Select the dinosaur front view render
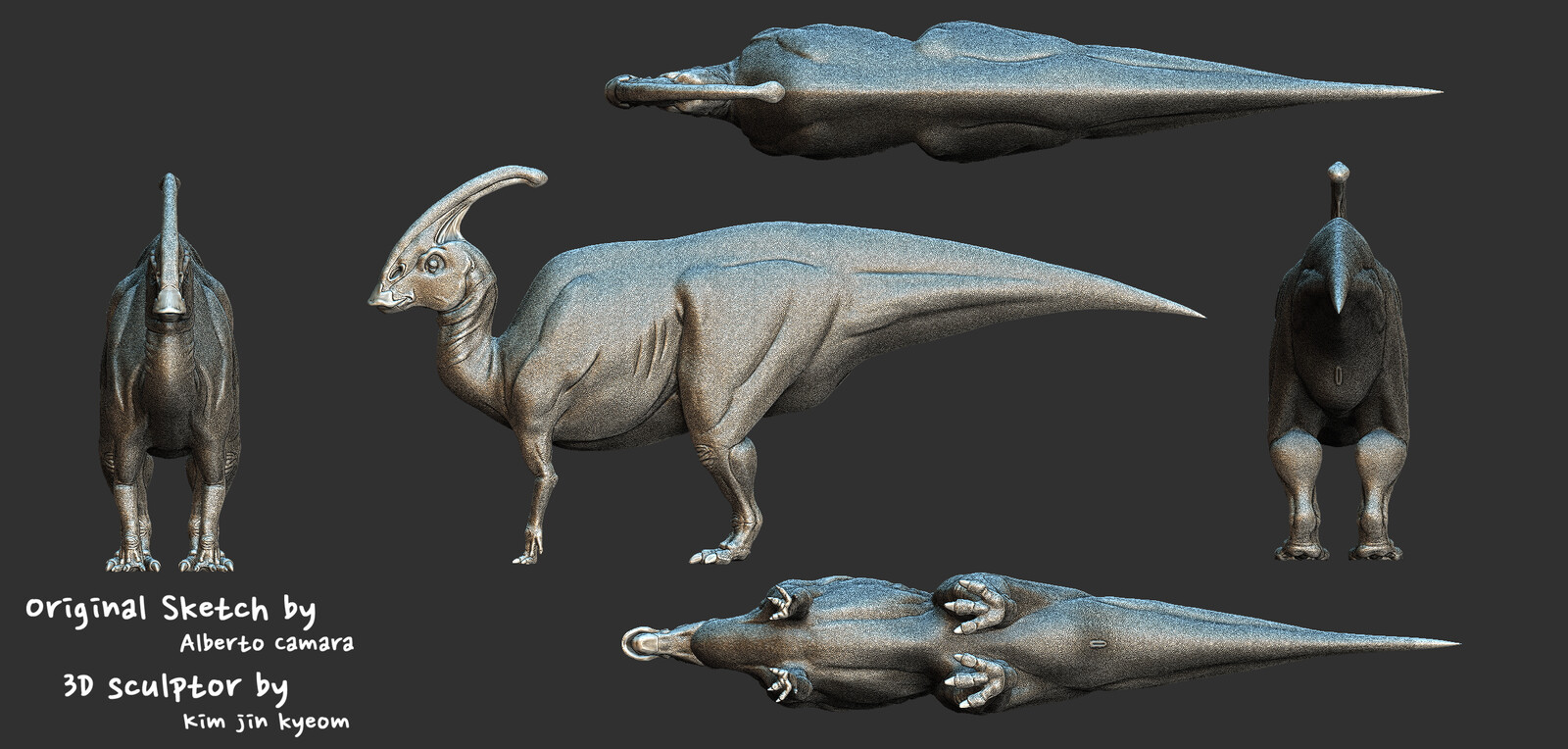Viewport: 1568px width, 749px height. coord(170,373)
